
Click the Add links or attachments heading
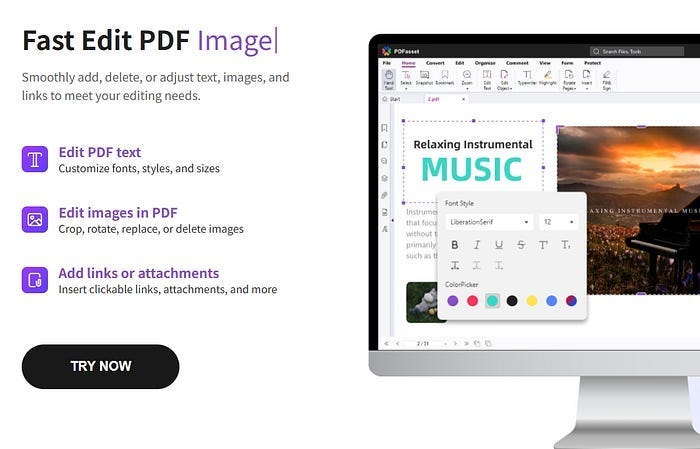(x=139, y=273)
